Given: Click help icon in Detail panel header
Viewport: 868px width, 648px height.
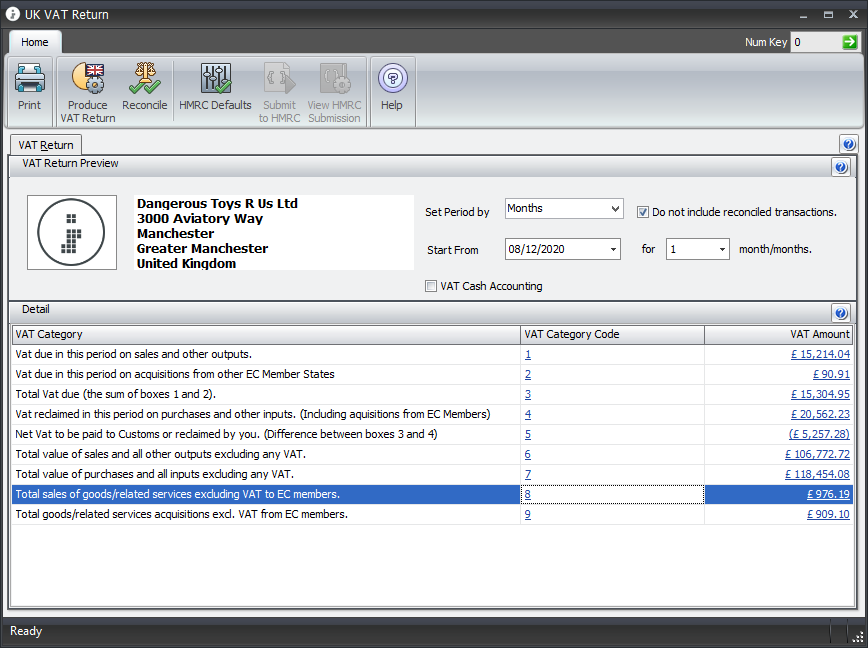Looking at the screenshot, I should click(x=841, y=313).
